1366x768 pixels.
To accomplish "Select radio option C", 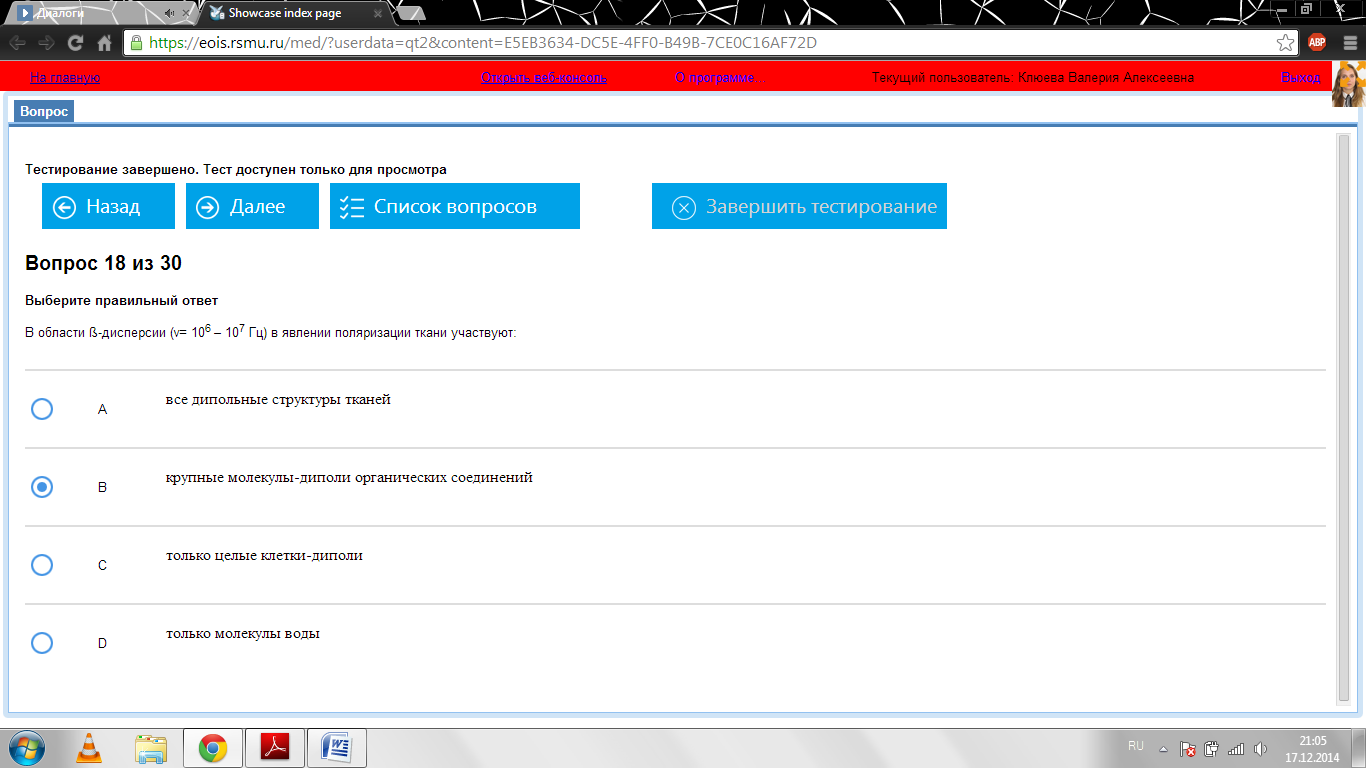I will 42,565.
